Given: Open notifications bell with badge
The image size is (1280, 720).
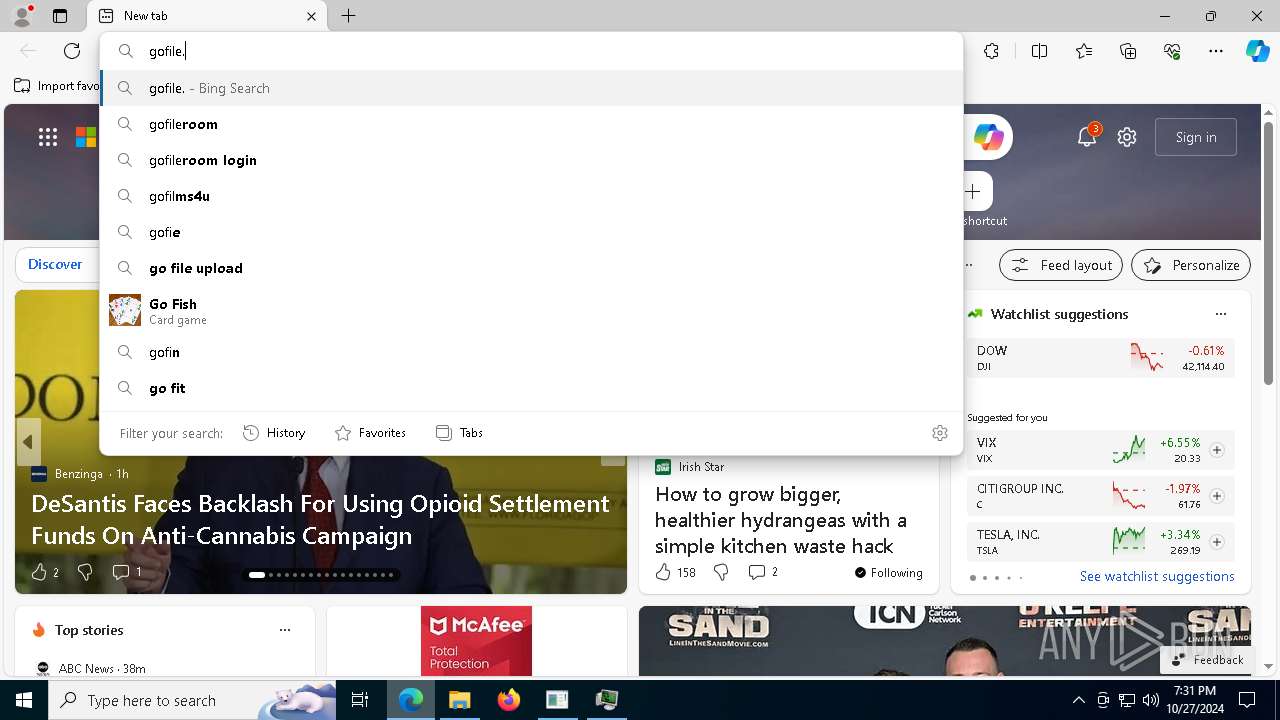Looking at the screenshot, I should (x=1087, y=137).
